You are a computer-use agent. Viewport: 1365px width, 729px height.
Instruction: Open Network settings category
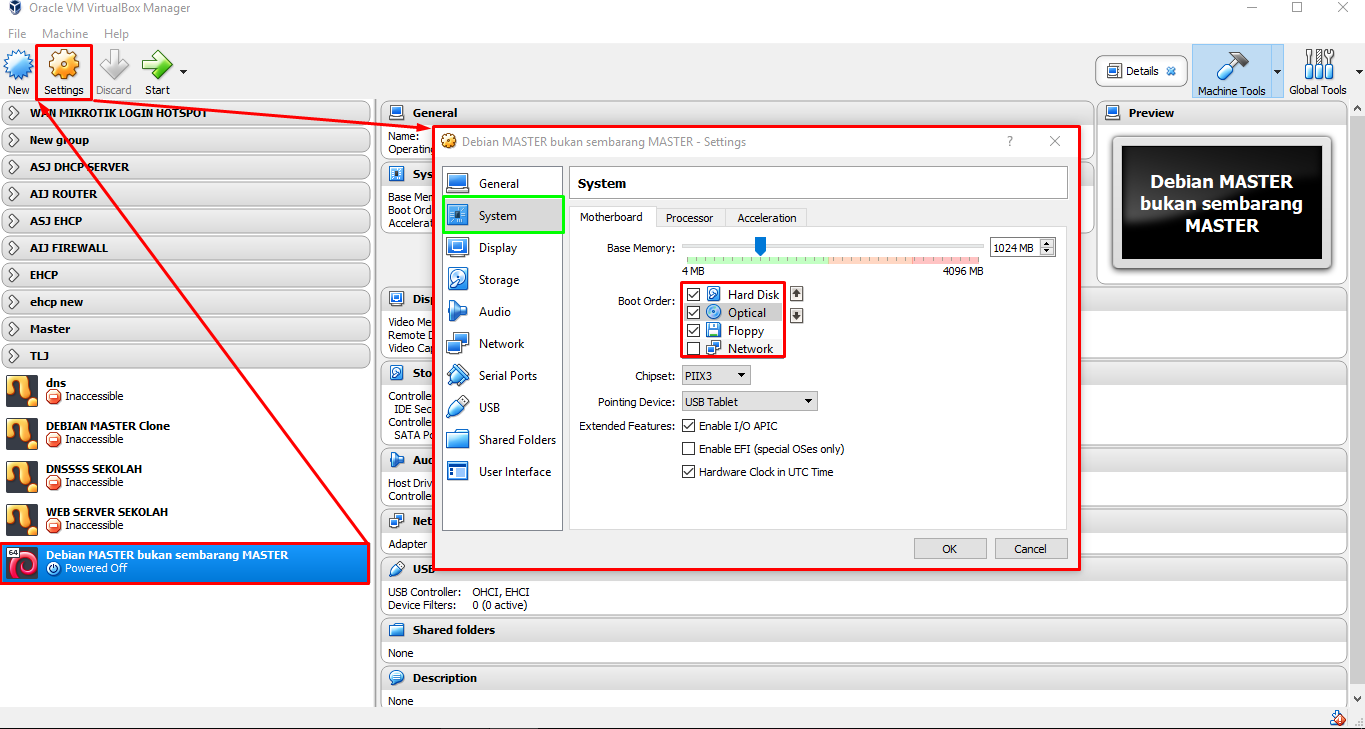pos(503,344)
